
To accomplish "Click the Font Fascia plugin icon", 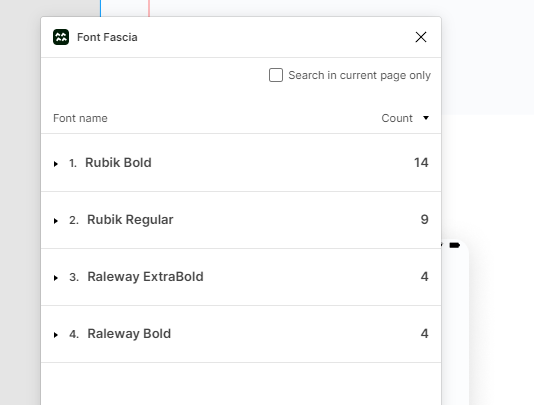I will (61, 37).
